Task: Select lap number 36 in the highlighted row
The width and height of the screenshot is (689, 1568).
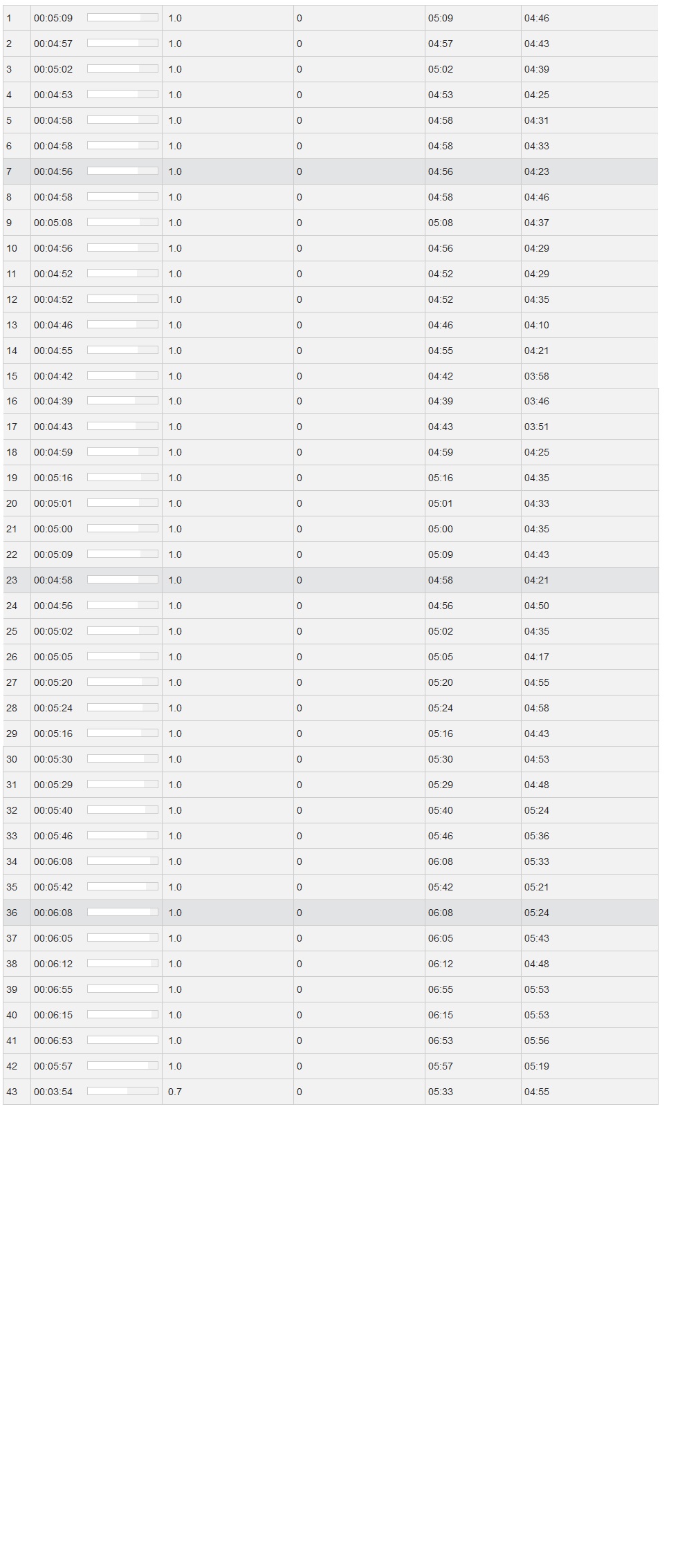Action: point(12,913)
